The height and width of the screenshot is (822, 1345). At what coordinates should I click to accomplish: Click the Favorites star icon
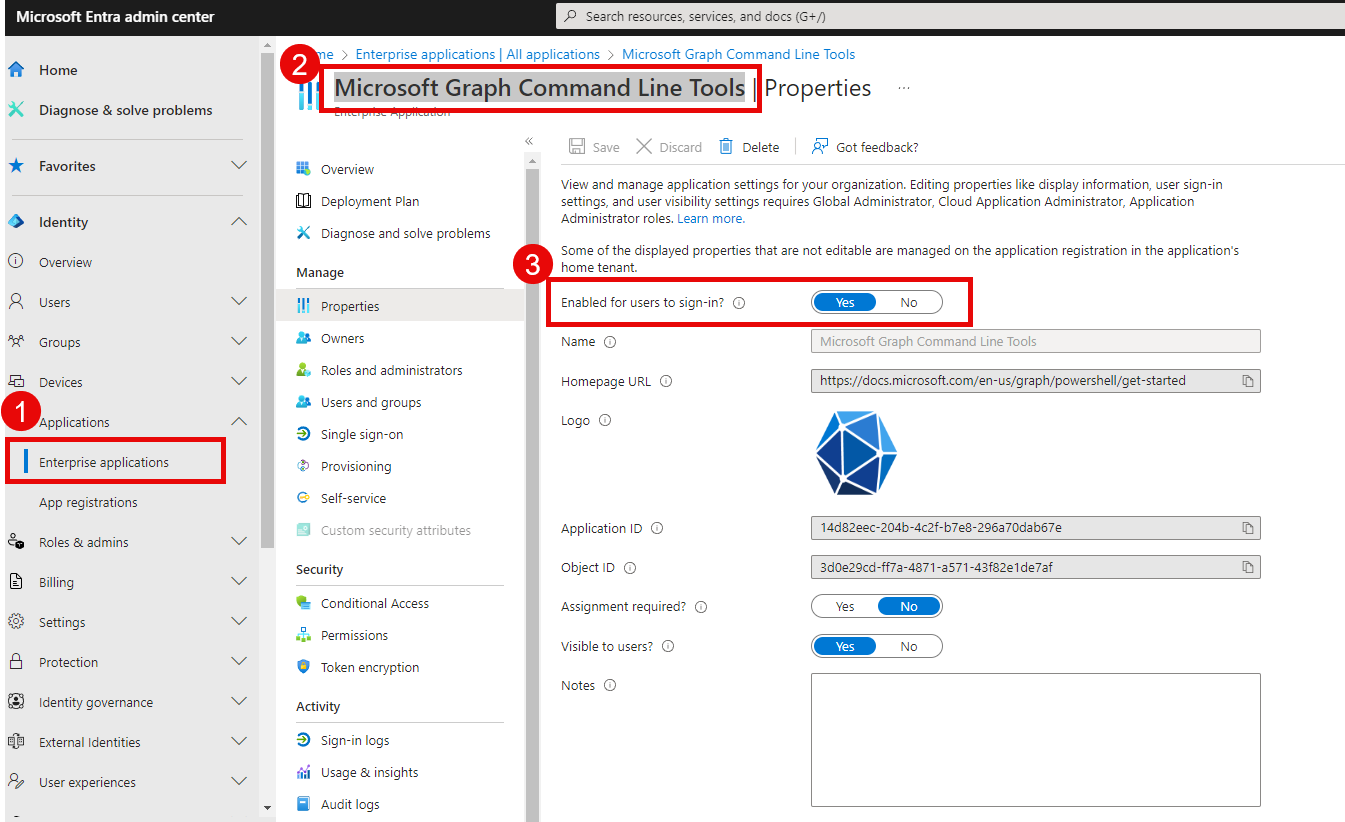16,166
